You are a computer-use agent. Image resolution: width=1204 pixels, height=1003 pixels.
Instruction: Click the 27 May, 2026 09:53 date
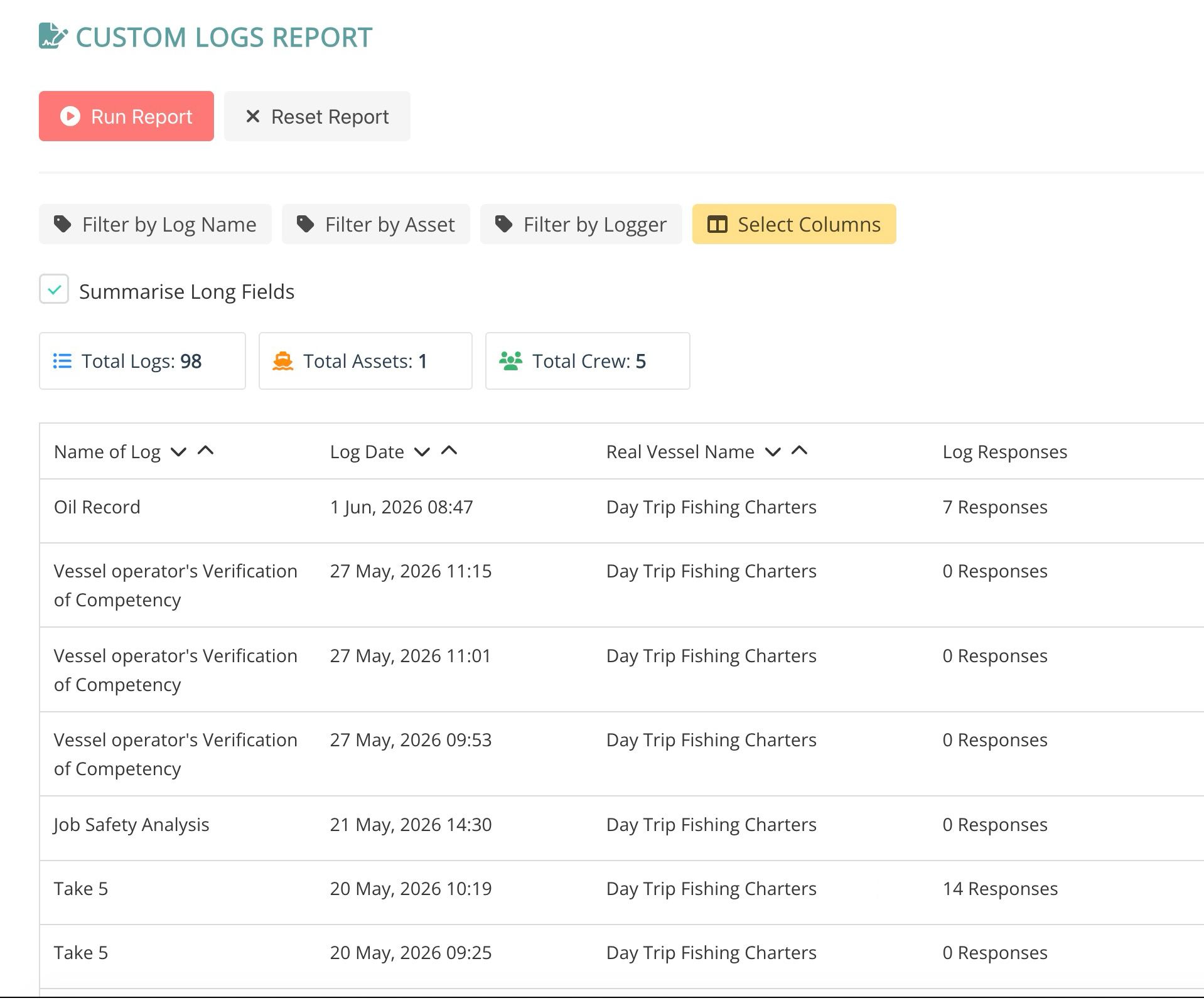[x=411, y=740]
